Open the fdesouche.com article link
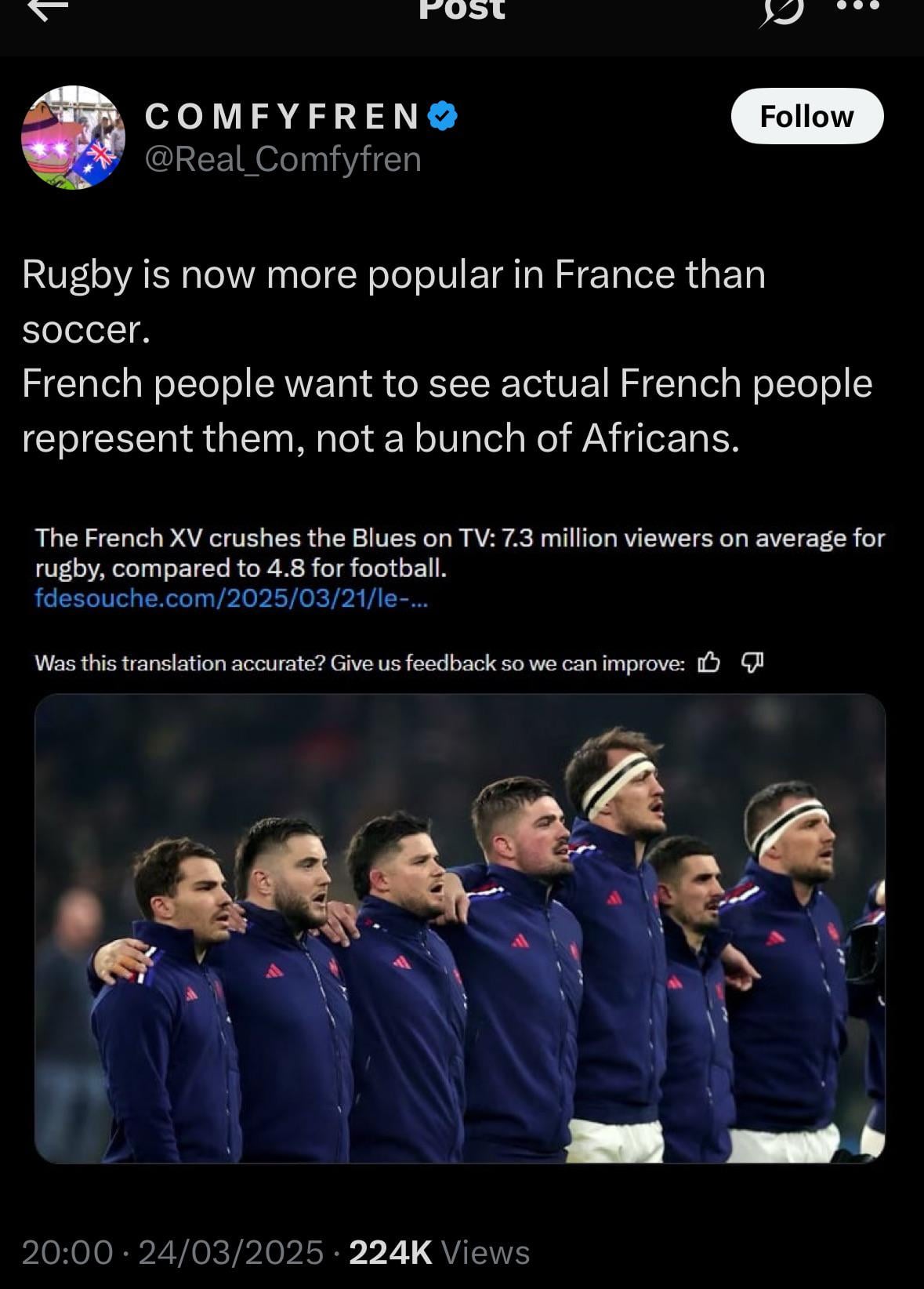 pyautogui.click(x=231, y=598)
